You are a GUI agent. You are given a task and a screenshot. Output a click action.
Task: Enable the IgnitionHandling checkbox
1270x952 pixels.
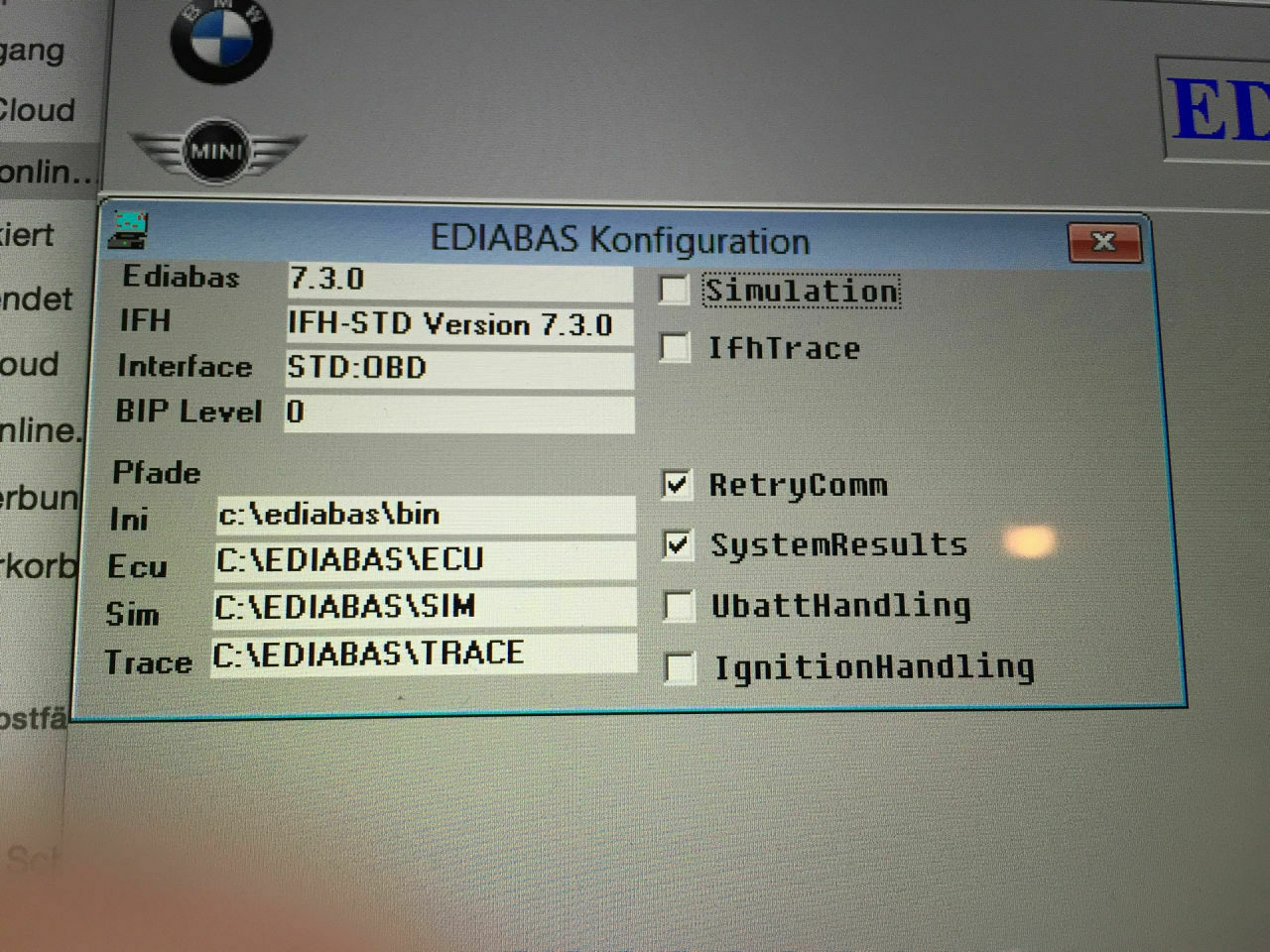(681, 667)
